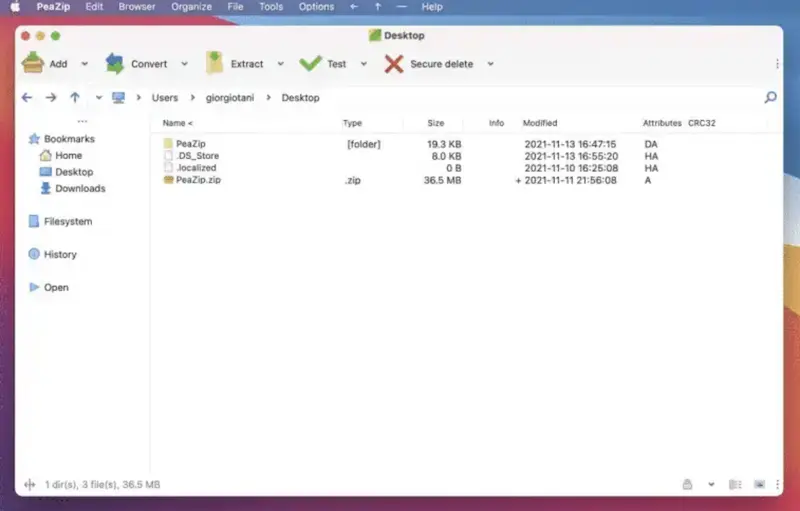Click the red Secure delete X icon
This screenshot has width=800, height=511.
394,64
